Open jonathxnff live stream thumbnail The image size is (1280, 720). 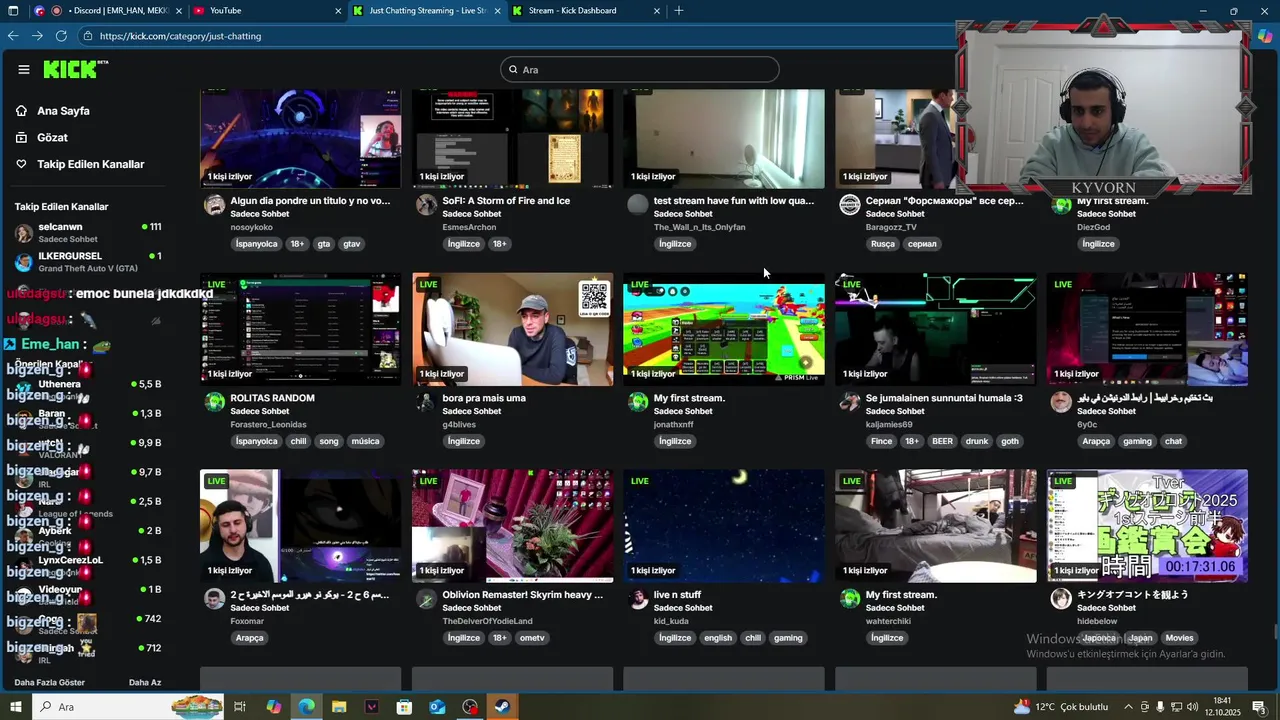pyautogui.click(x=724, y=329)
